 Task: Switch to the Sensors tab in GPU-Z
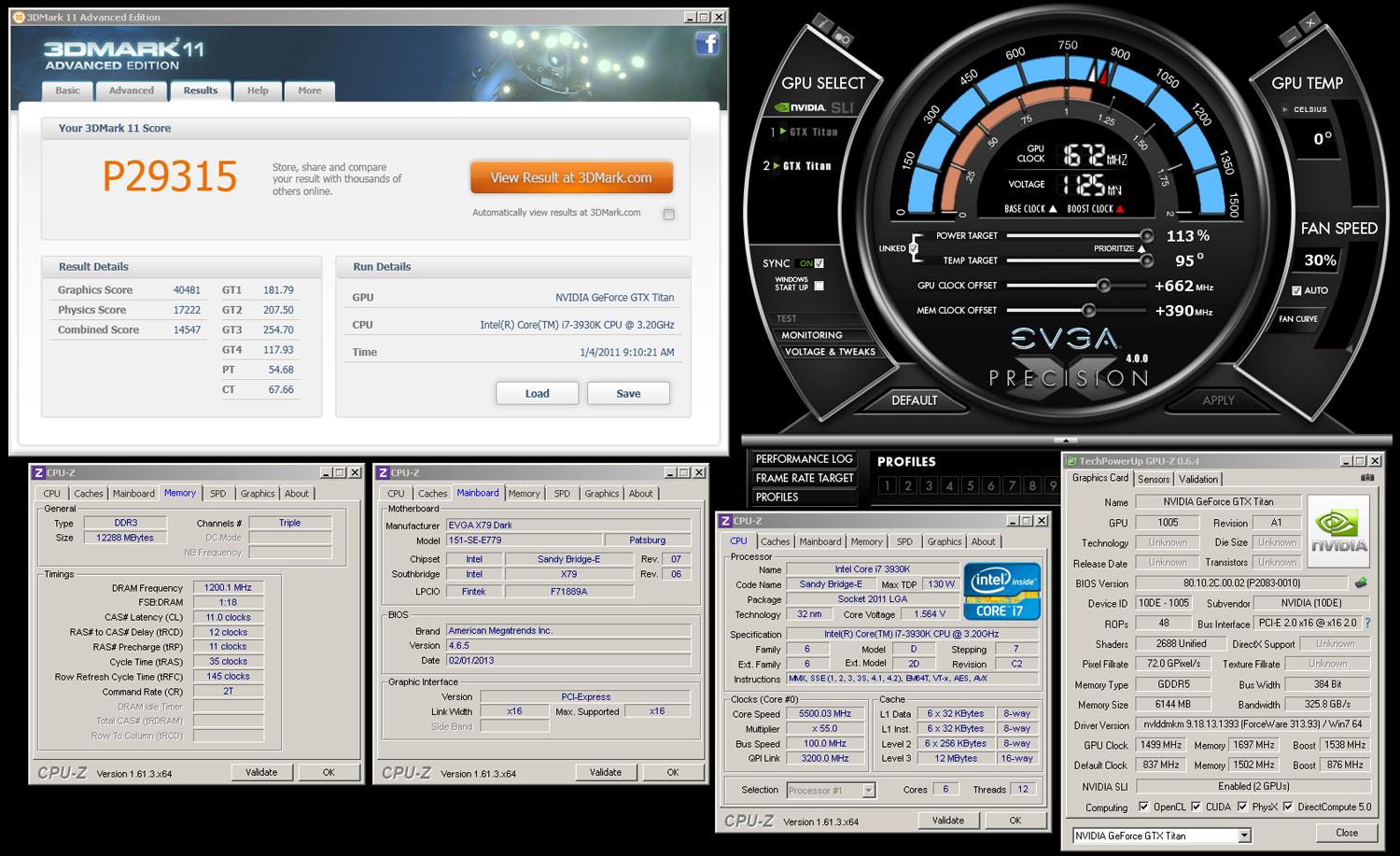click(1153, 479)
